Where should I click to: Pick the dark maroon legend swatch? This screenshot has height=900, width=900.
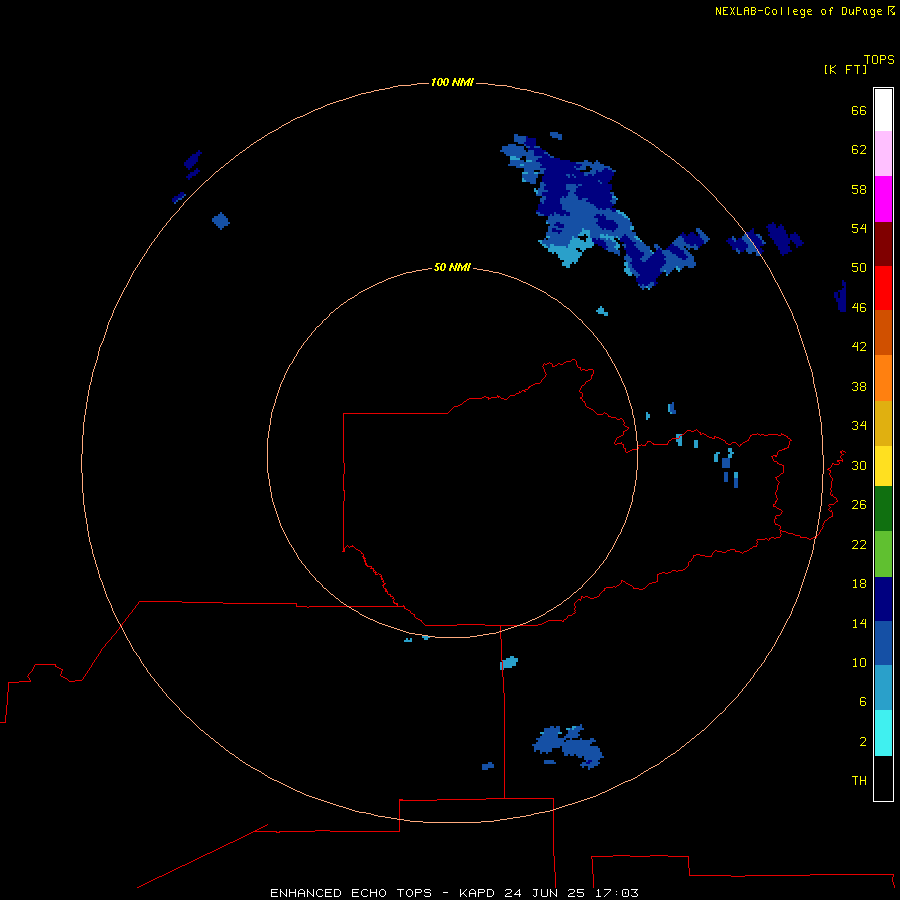click(883, 243)
